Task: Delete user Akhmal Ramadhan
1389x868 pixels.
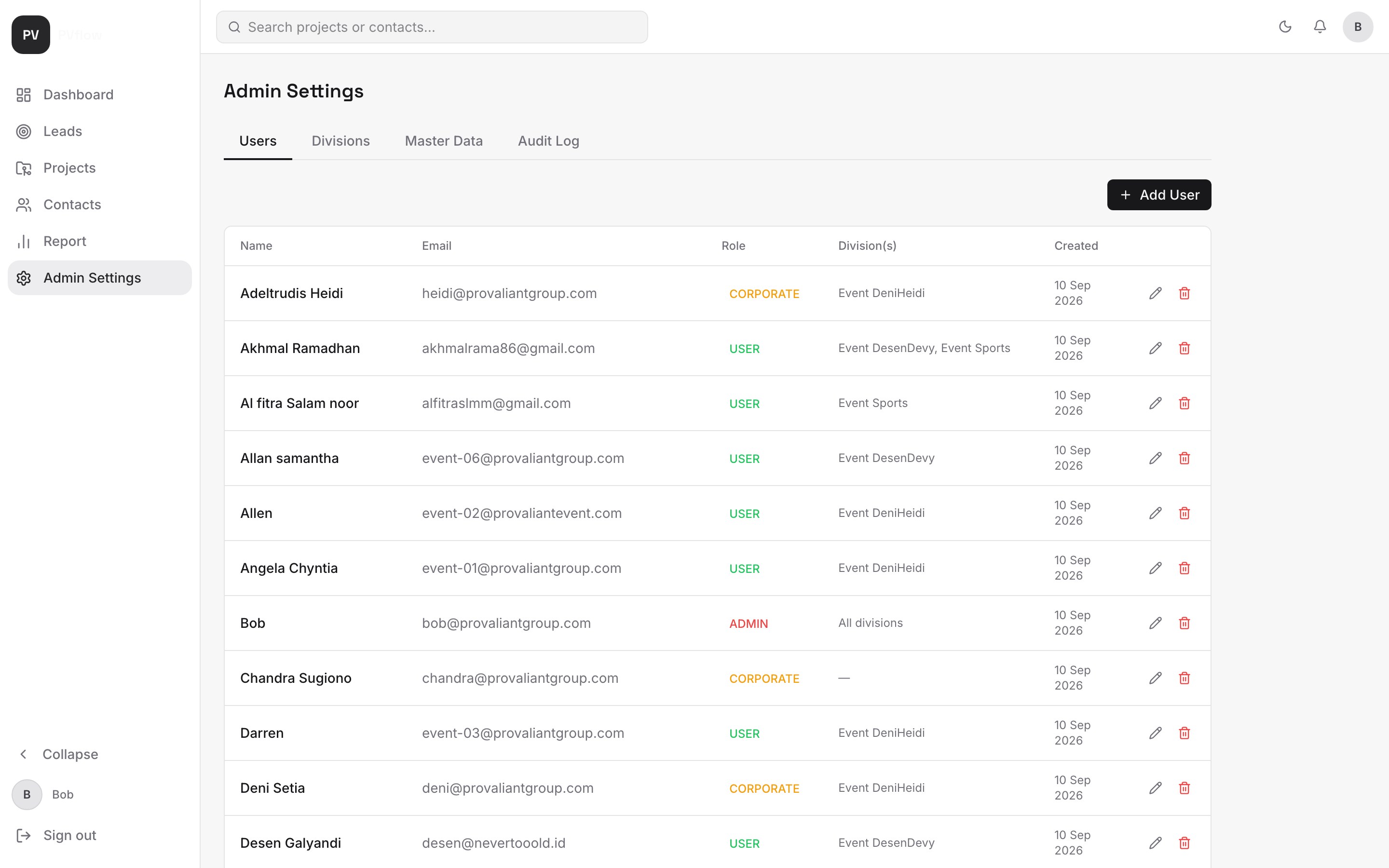Action: pos(1184,349)
